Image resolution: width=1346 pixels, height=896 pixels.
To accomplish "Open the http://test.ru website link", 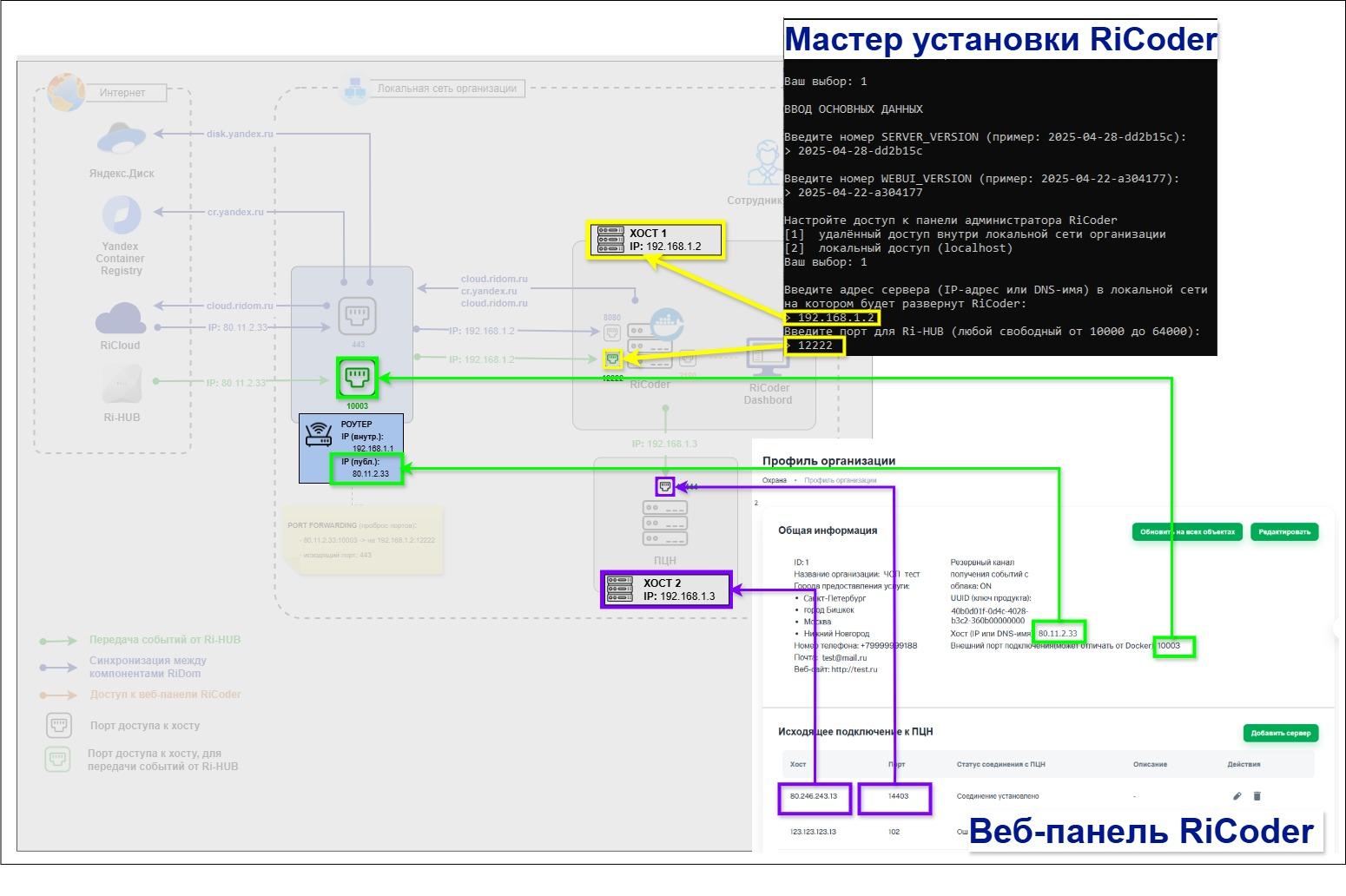I will click(x=854, y=669).
